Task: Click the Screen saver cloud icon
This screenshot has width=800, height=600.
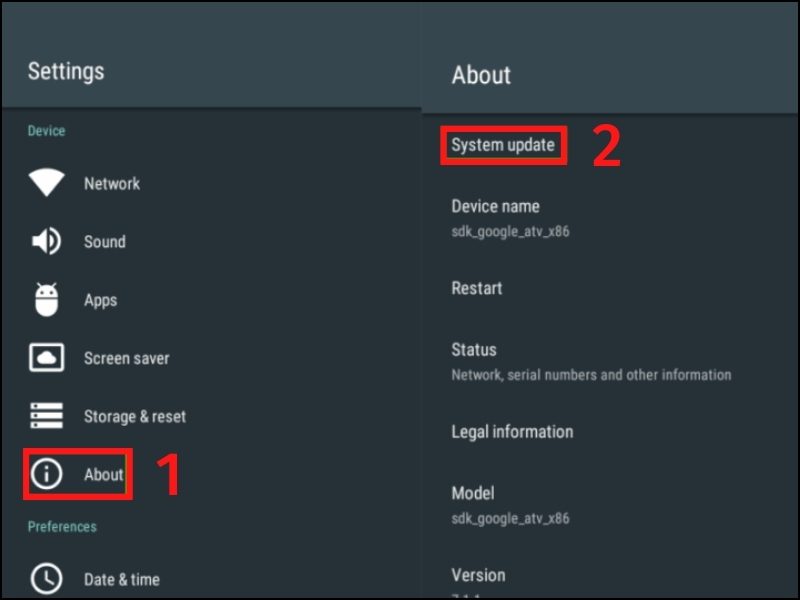Action: pos(47,358)
